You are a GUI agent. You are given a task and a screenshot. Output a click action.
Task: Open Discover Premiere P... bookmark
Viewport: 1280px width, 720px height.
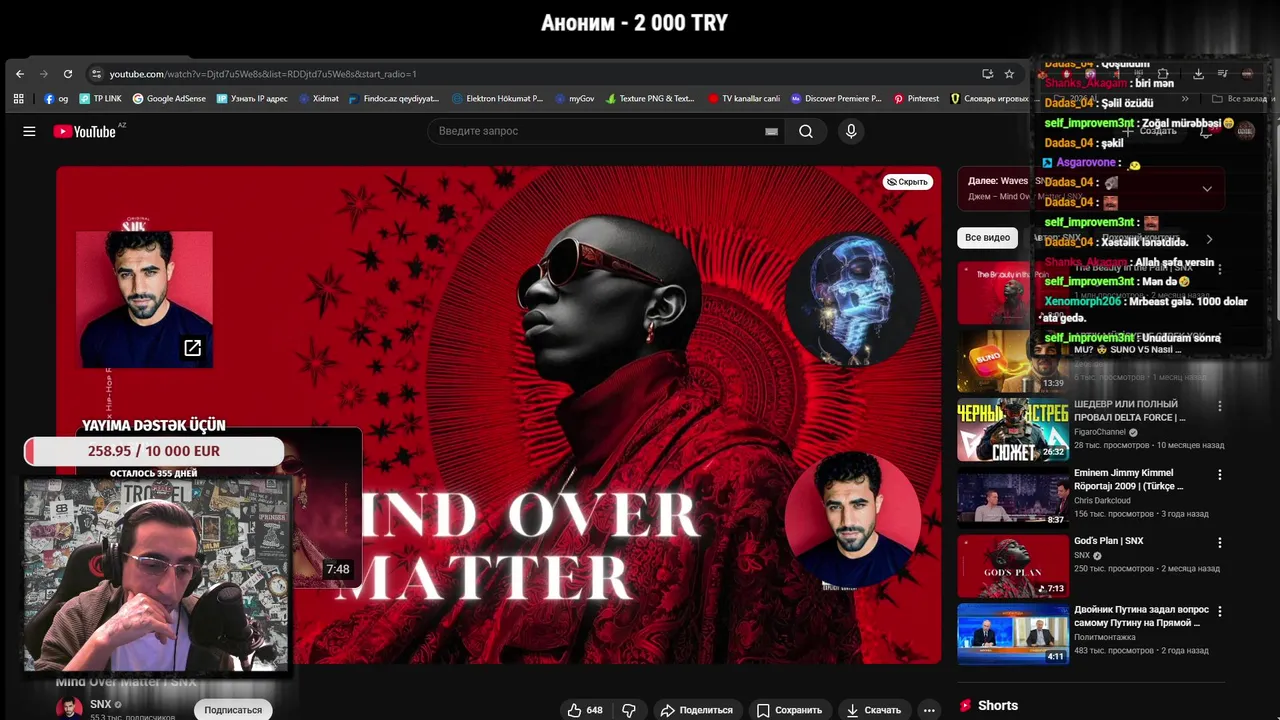(836, 99)
